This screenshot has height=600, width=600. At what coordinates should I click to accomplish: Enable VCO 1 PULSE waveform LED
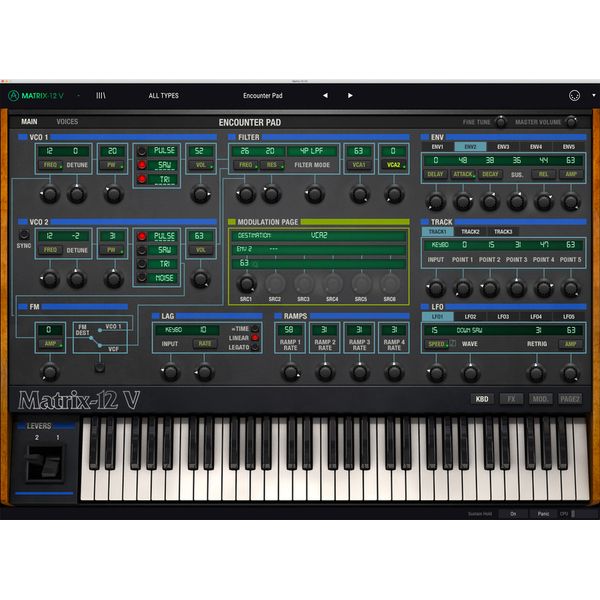[x=142, y=151]
